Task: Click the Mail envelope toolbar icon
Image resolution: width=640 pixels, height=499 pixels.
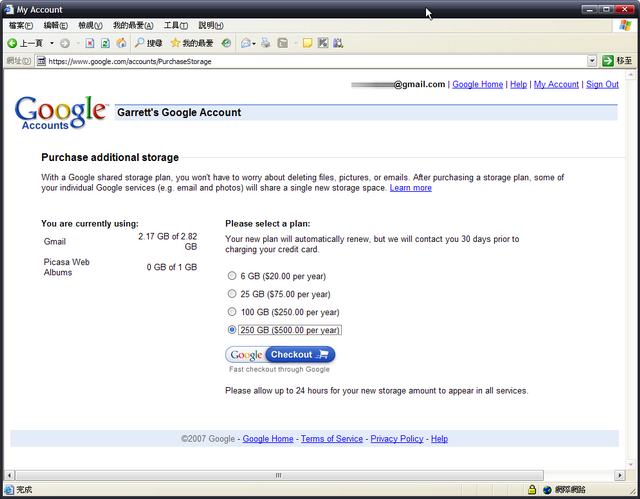Action: click(x=245, y=43)
